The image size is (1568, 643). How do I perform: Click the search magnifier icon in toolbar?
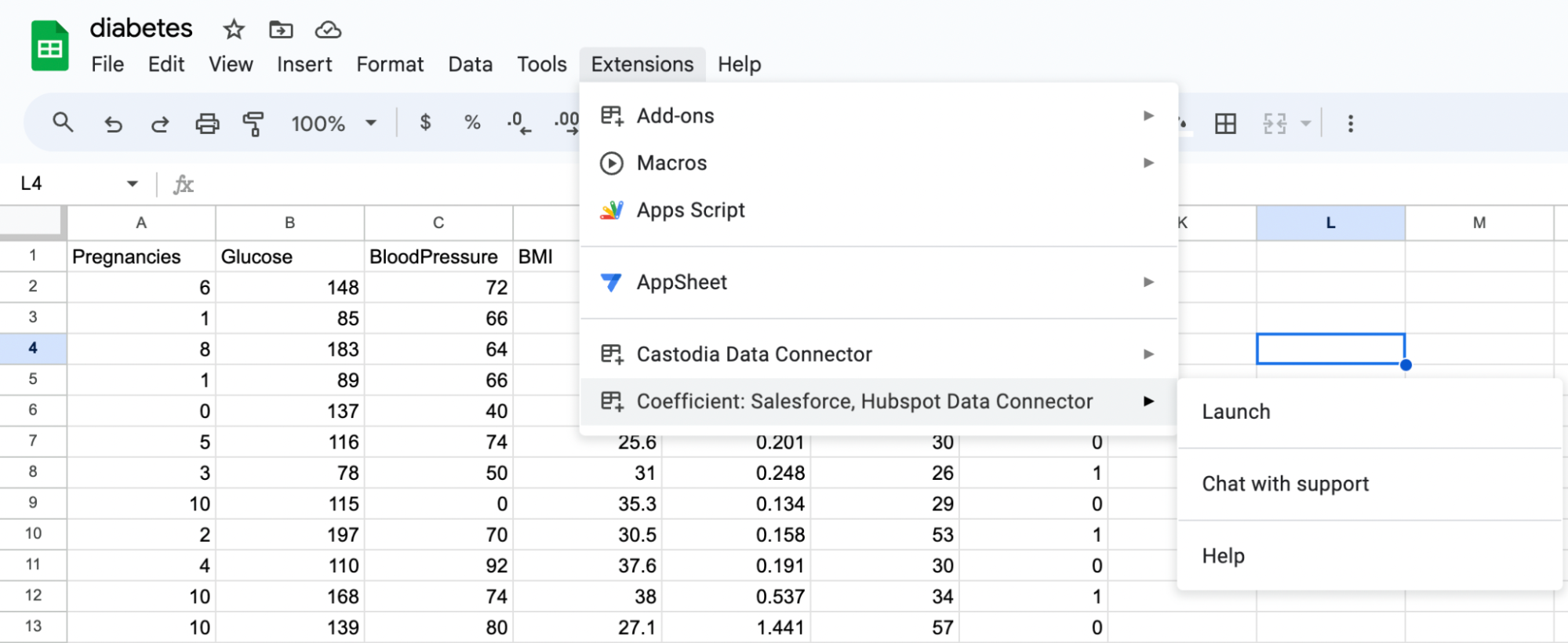63,122
